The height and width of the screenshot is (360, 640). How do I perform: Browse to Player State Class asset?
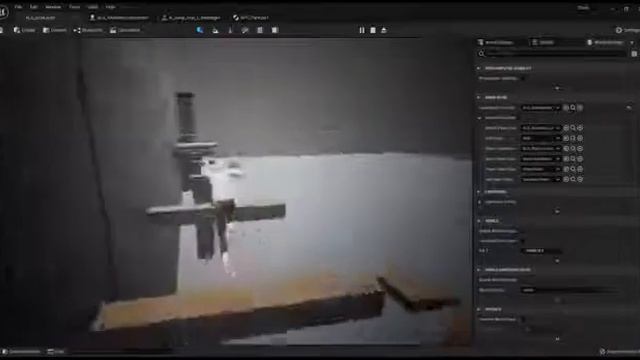[573, 169]
